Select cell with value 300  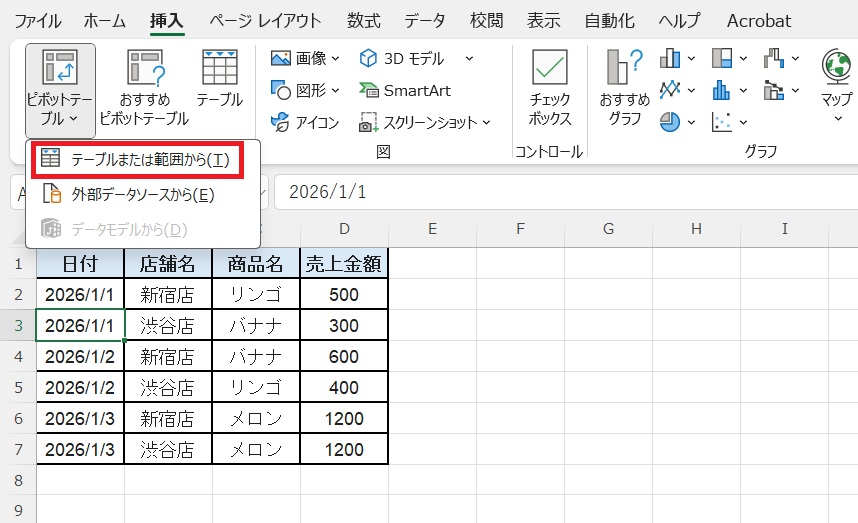(344, 326)
